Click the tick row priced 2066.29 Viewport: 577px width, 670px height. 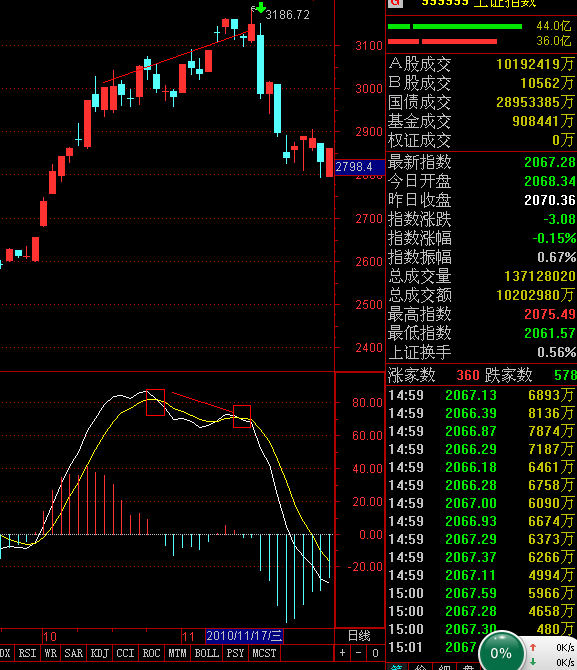481,449
